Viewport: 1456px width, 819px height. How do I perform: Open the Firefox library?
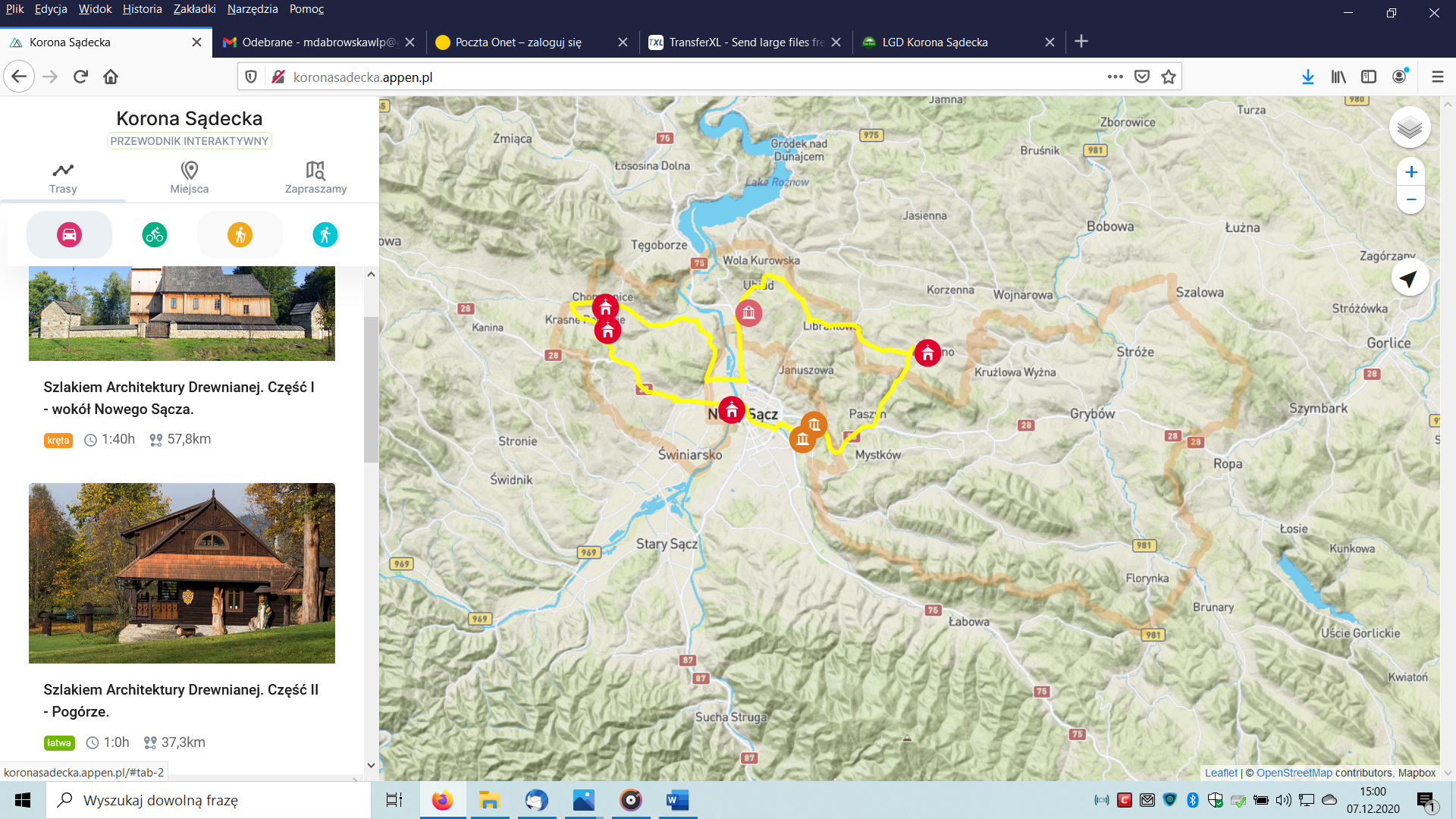[x=1338, y=77]
